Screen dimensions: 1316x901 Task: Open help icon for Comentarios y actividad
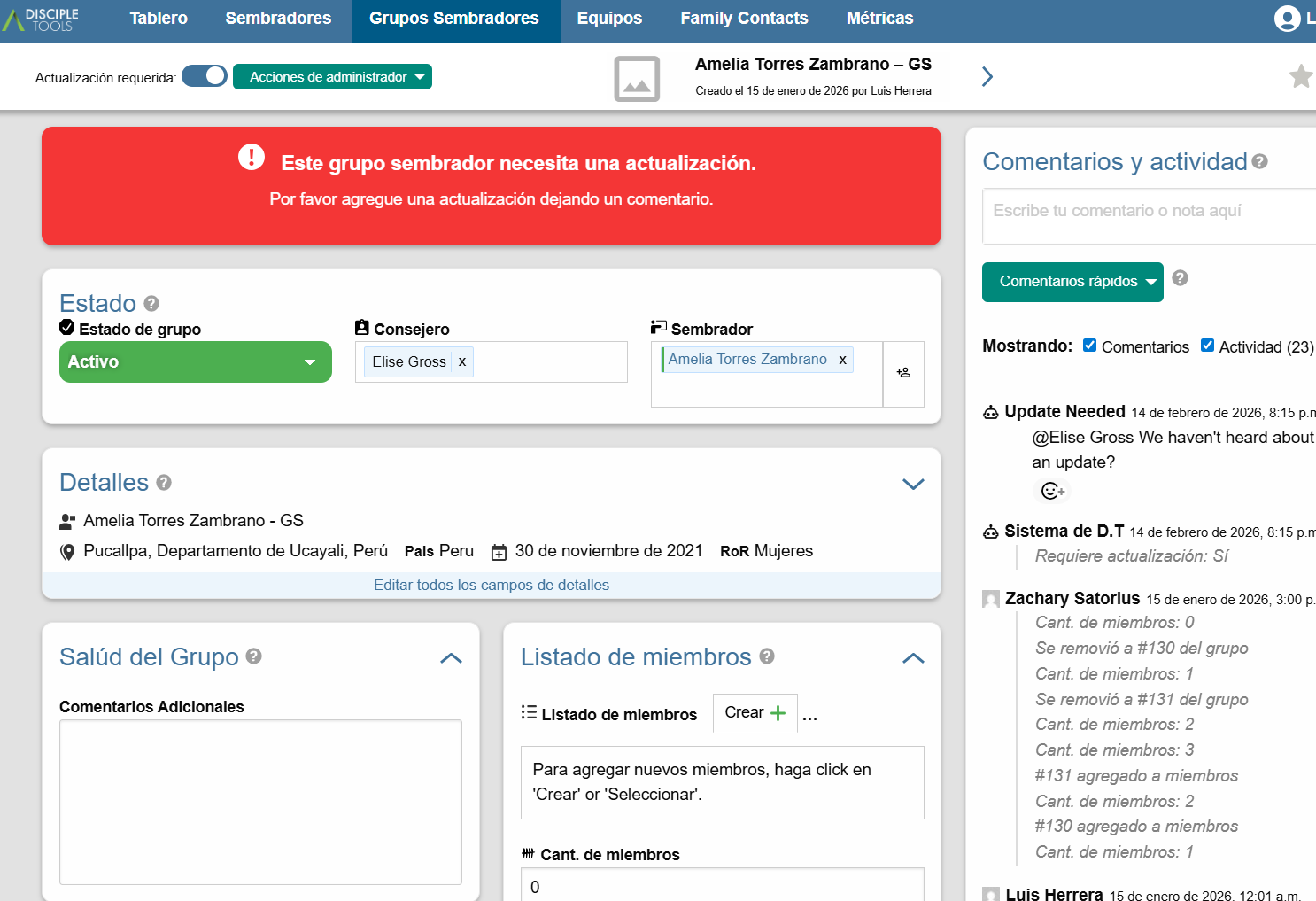coord(1260,161)
